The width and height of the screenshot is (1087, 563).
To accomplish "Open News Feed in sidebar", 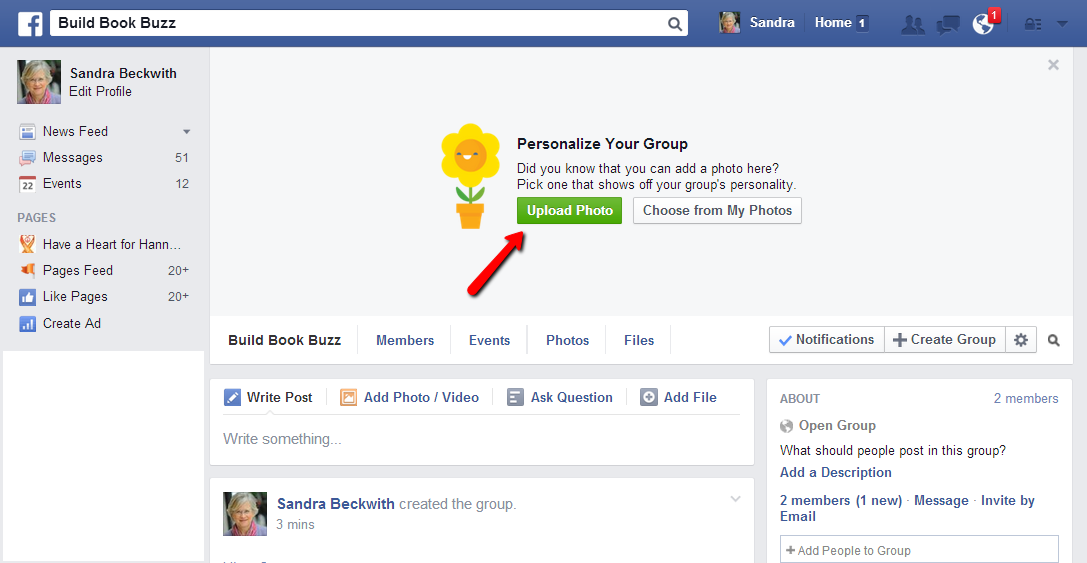I will (75, 132).
